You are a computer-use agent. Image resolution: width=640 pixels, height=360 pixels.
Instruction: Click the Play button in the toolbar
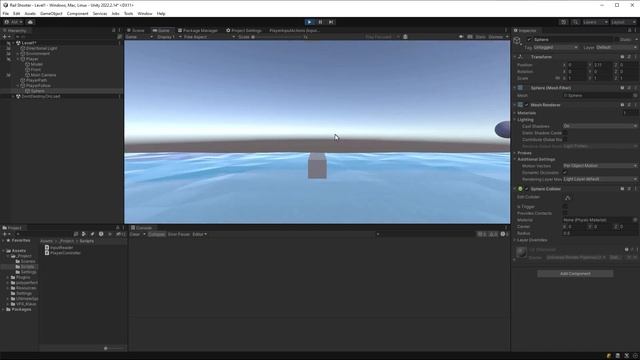click(309, 22)
